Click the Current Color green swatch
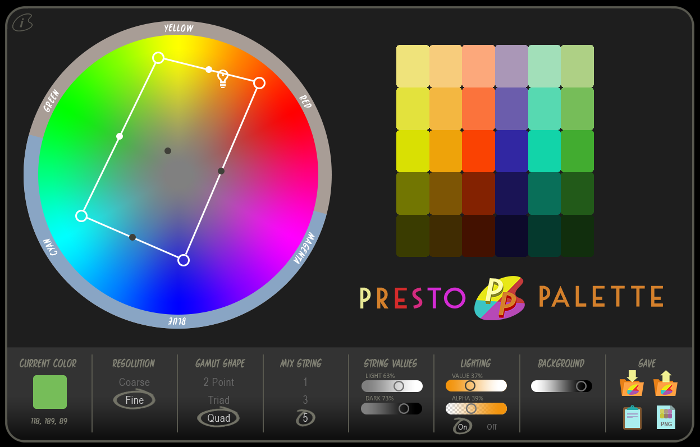The image size is (700, 447). pyautogui.click(x=50, y=392)
